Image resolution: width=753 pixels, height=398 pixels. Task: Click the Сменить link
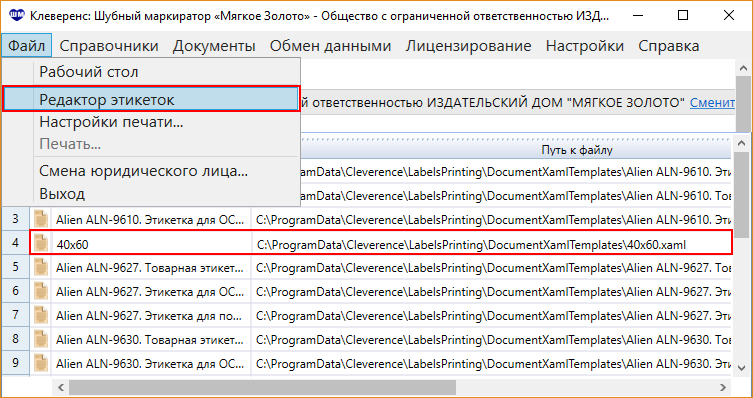click(x=712, y=102)
